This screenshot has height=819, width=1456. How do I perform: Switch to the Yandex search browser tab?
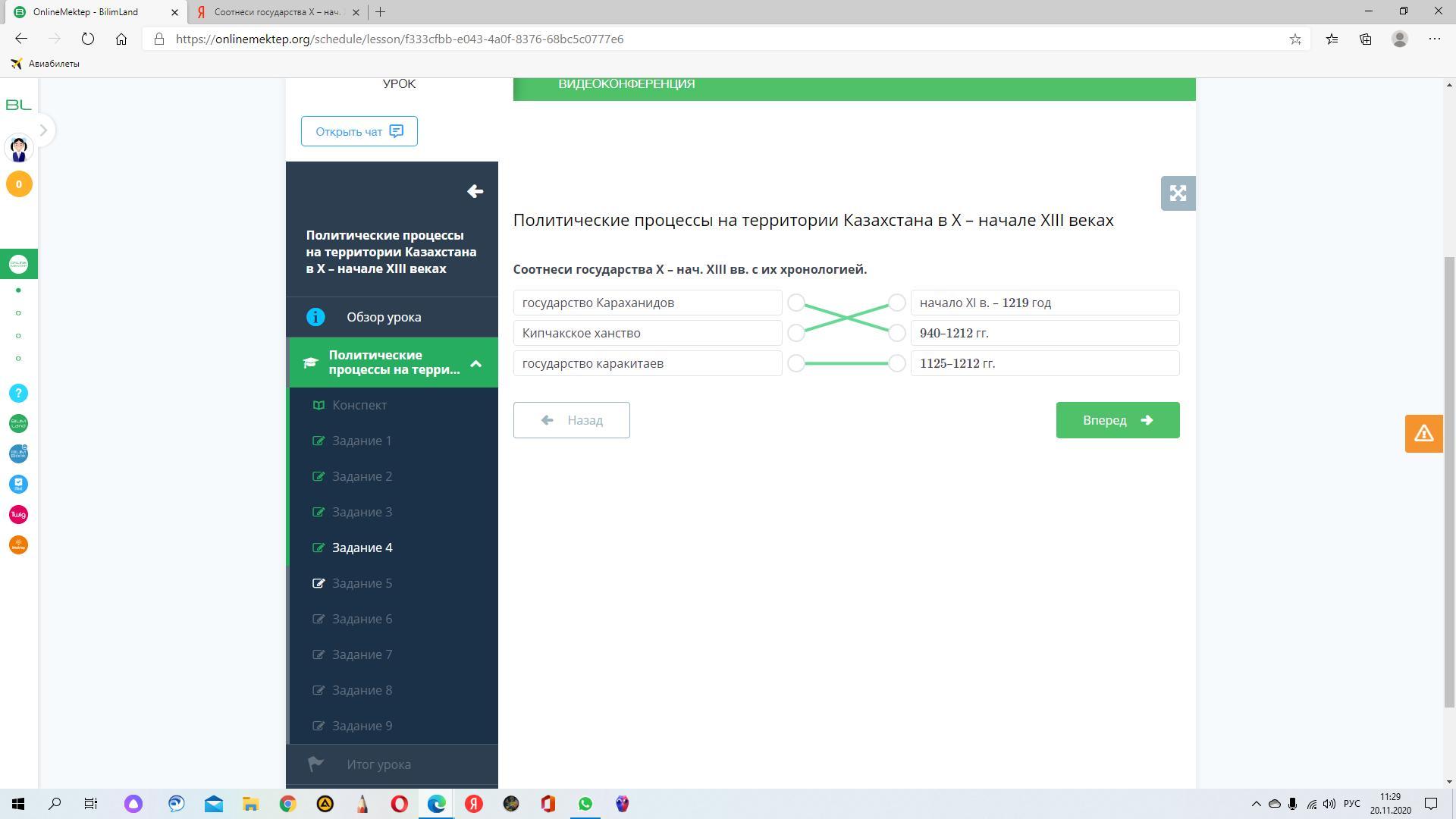coord(277,12)
